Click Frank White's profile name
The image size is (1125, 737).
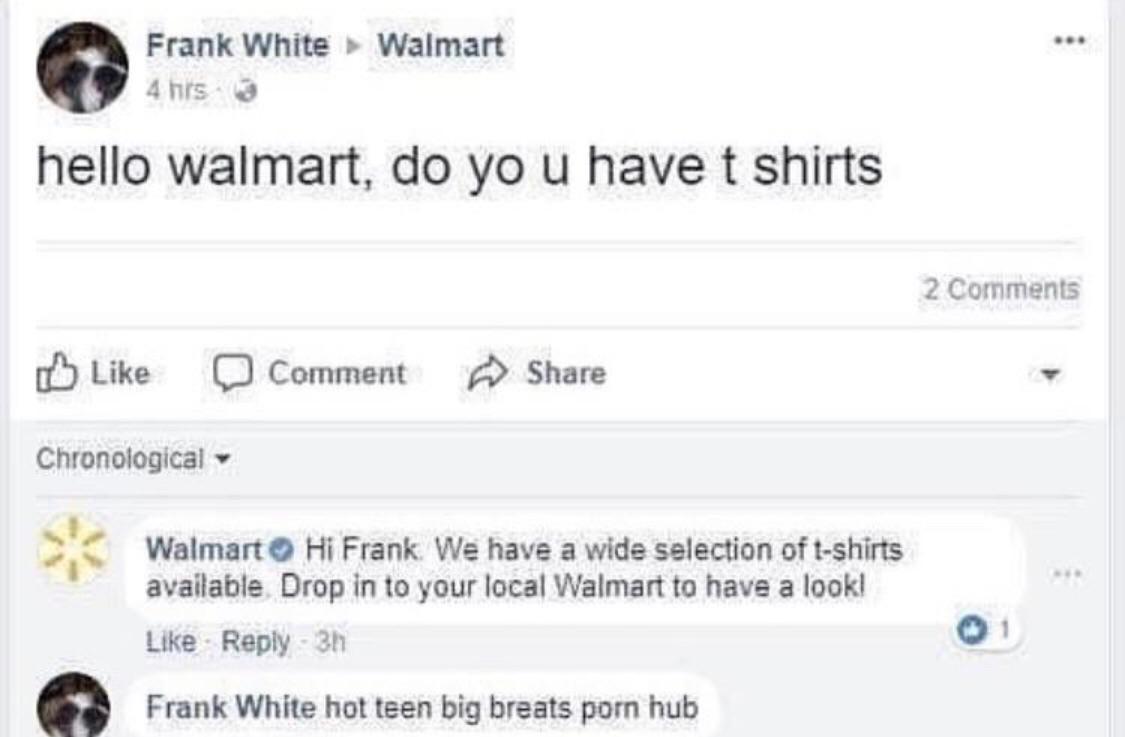coord(239,44)
